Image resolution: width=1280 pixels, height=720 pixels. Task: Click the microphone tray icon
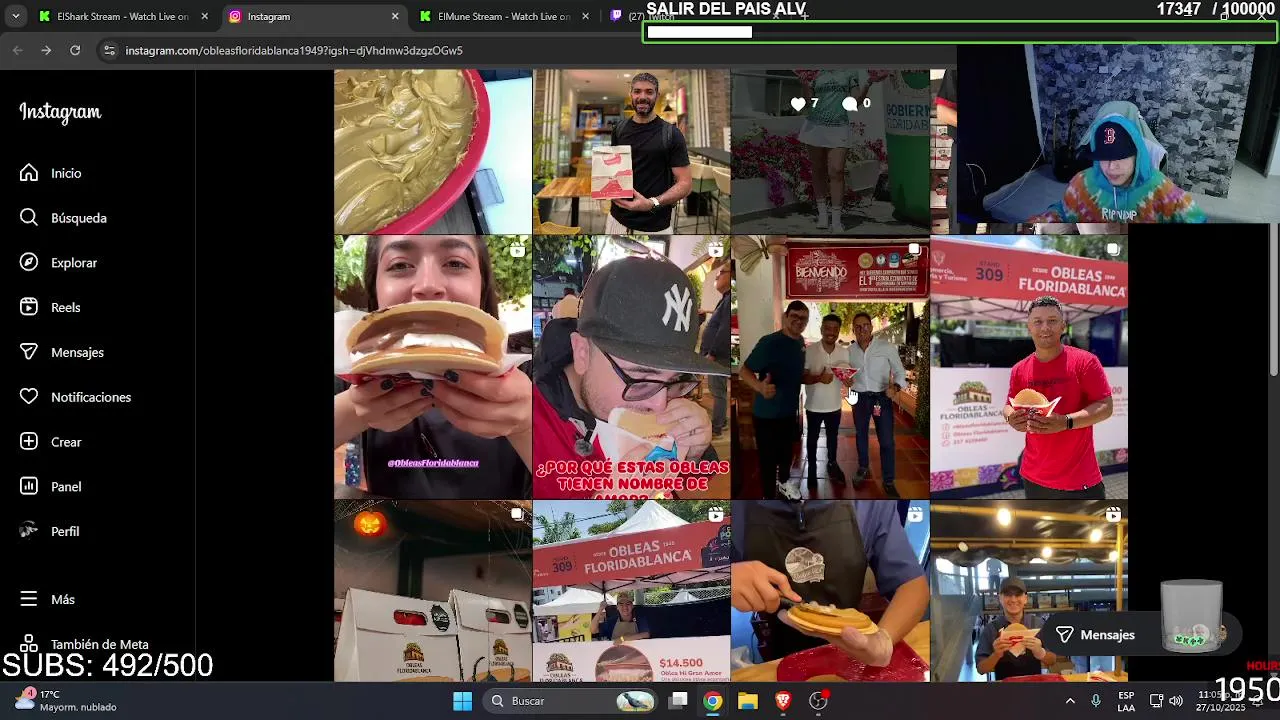(x=1096, y=701)
